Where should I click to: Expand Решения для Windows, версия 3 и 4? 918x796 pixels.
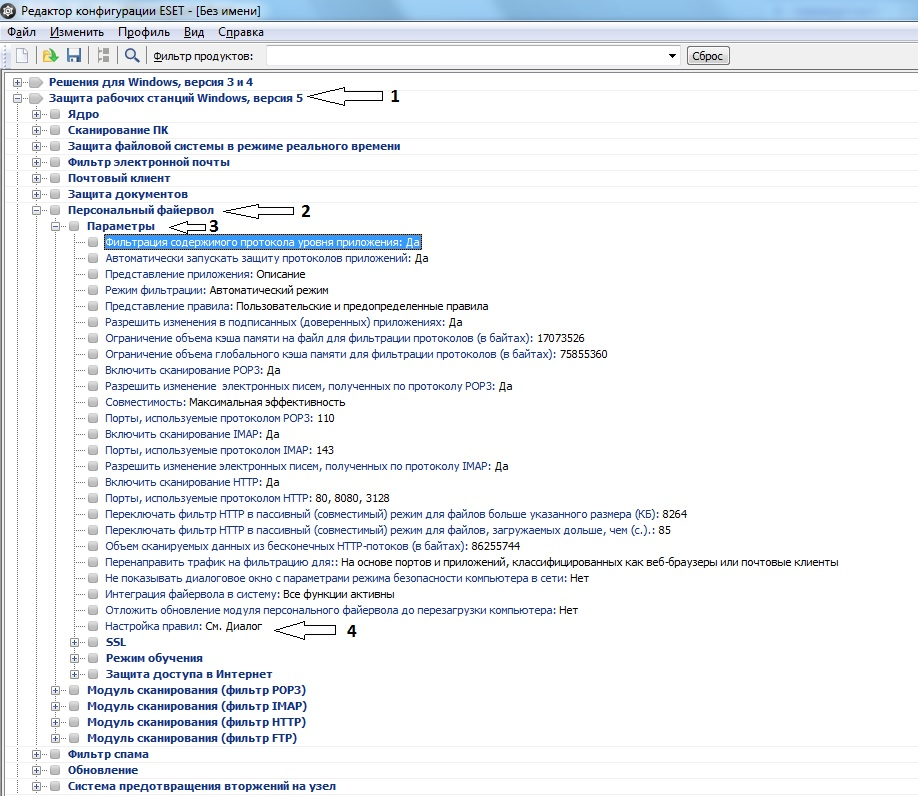18,83
